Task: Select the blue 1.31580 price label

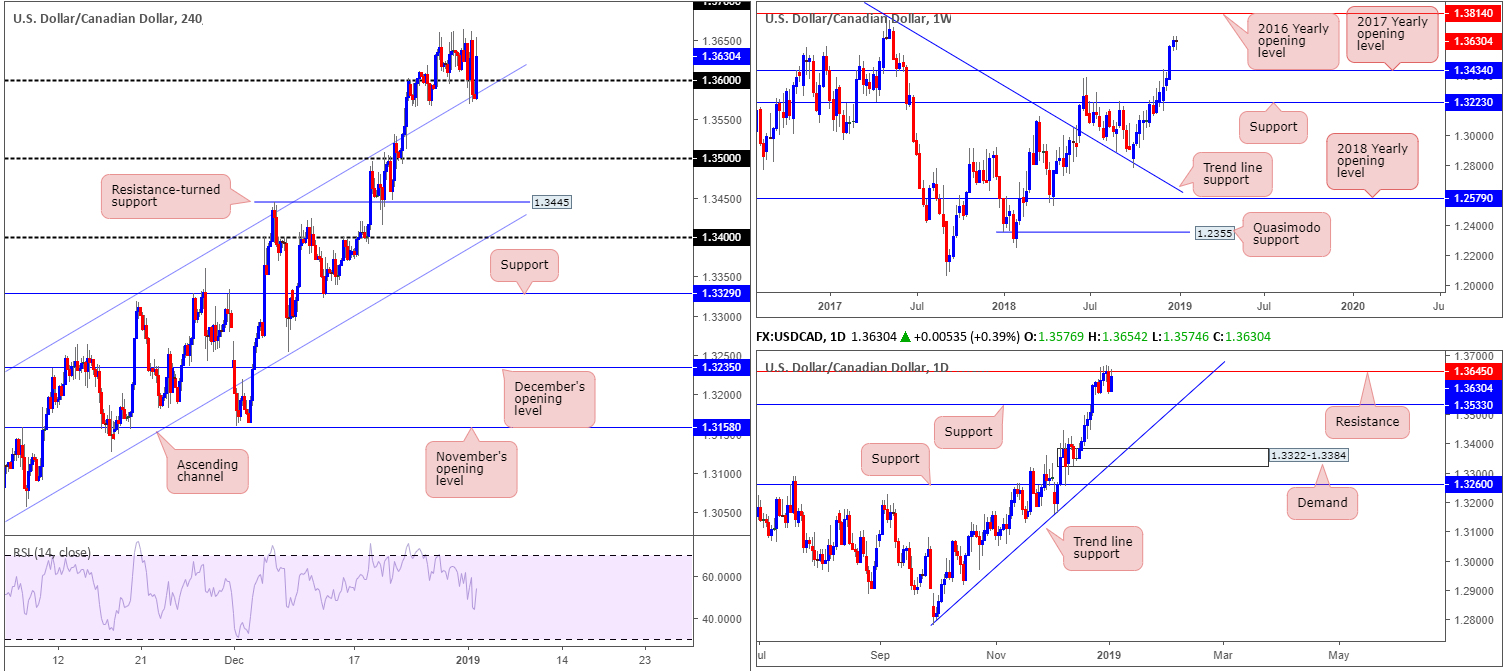Action: tap(720, 428)
